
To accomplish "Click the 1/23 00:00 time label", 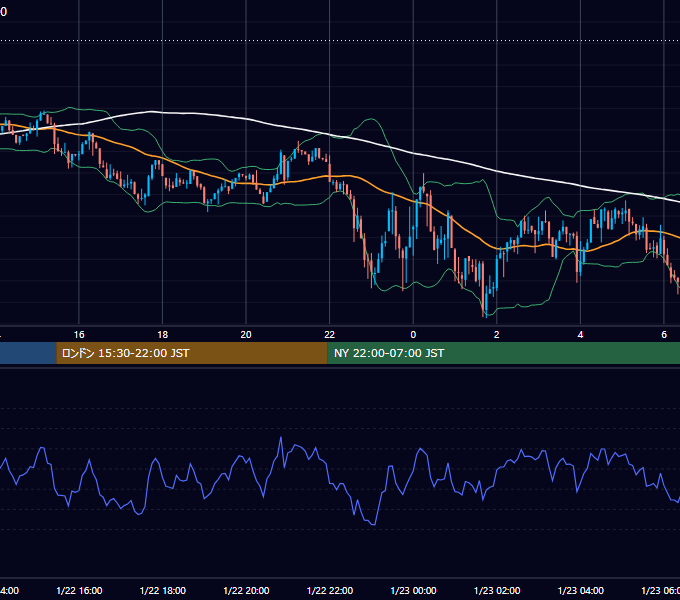I will (413, 590).
